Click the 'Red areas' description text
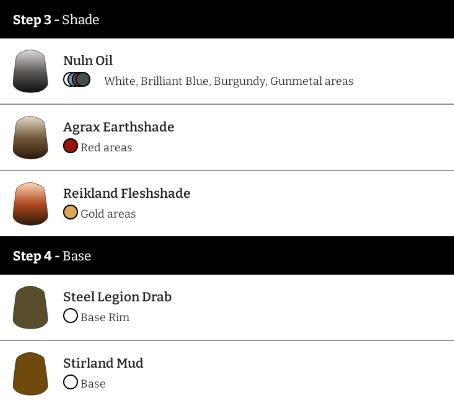Viewport: 454px width, 404px height. tap(106, 147)
